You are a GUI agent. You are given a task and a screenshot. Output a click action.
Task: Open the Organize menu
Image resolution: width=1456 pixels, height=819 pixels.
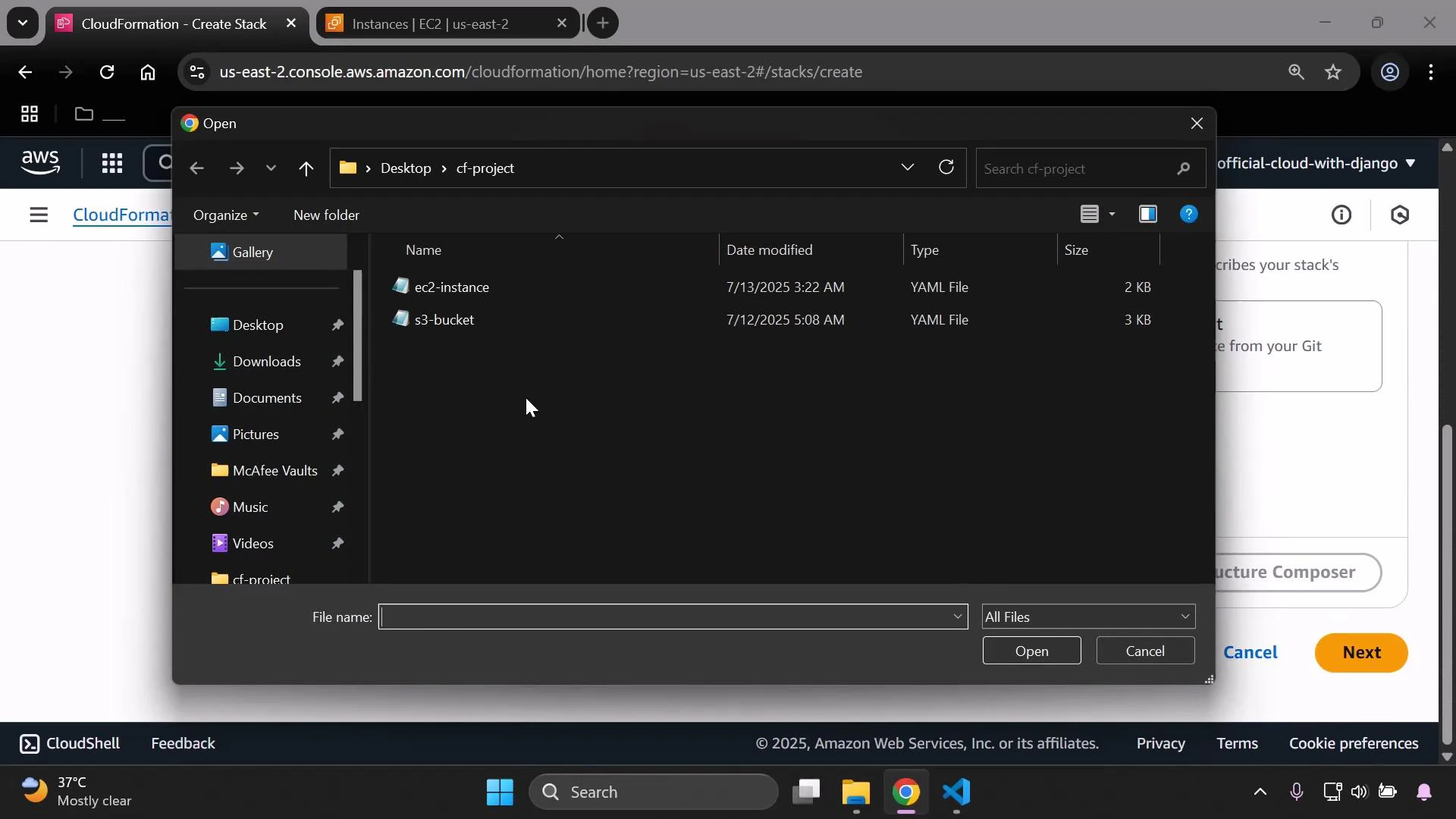coord(224,215)
